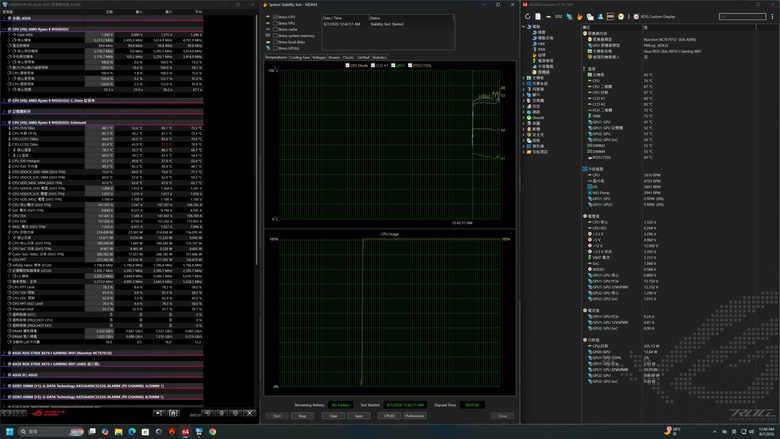Screen dimensions: 780x439
Task: Enable the Stress CPU checkbox
Action: point(276,17)
